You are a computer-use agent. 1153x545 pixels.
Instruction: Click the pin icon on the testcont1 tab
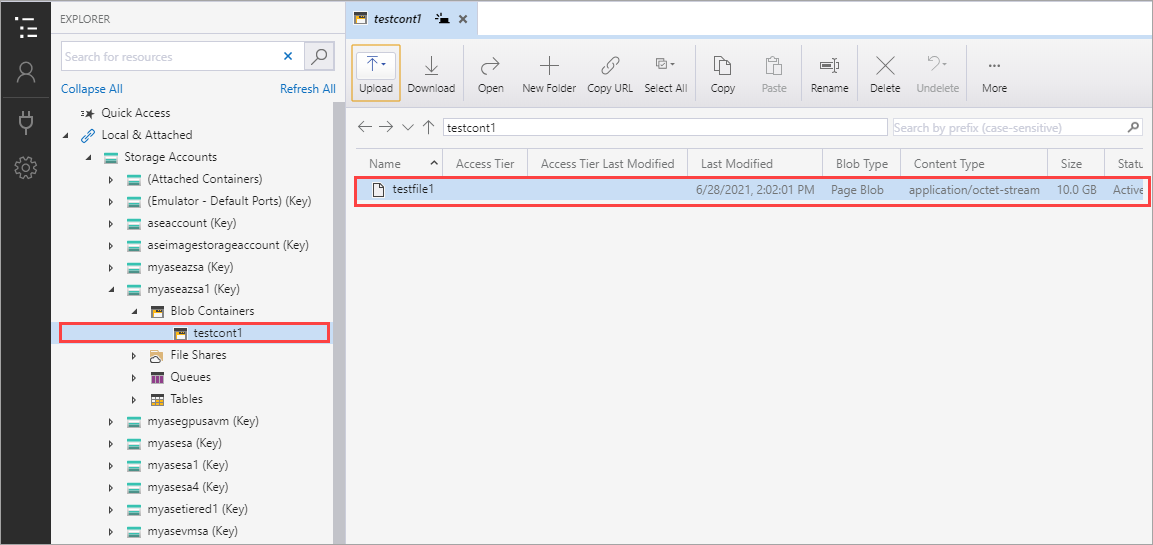442,19
